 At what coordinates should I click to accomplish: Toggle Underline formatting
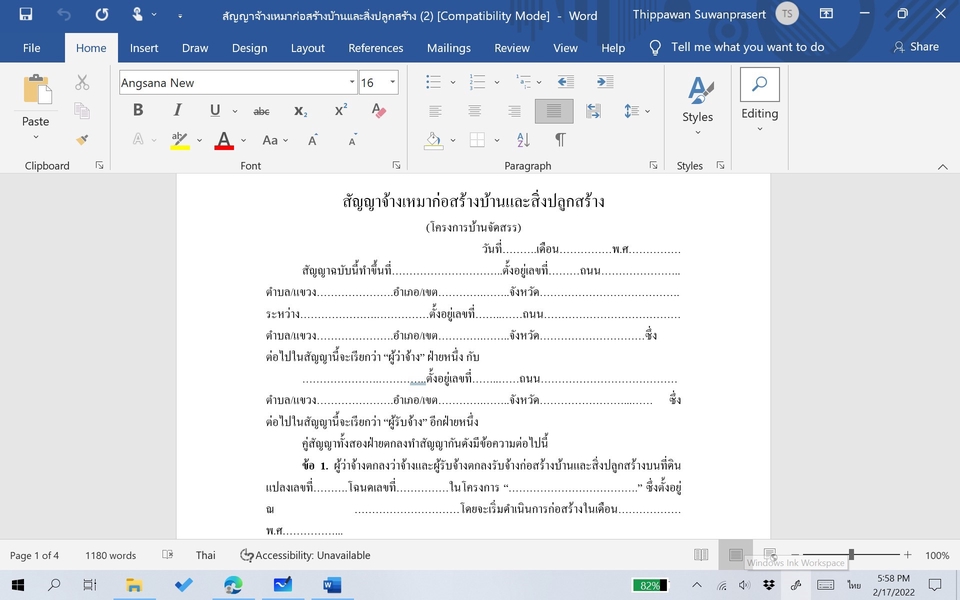[x=215, y=110]
